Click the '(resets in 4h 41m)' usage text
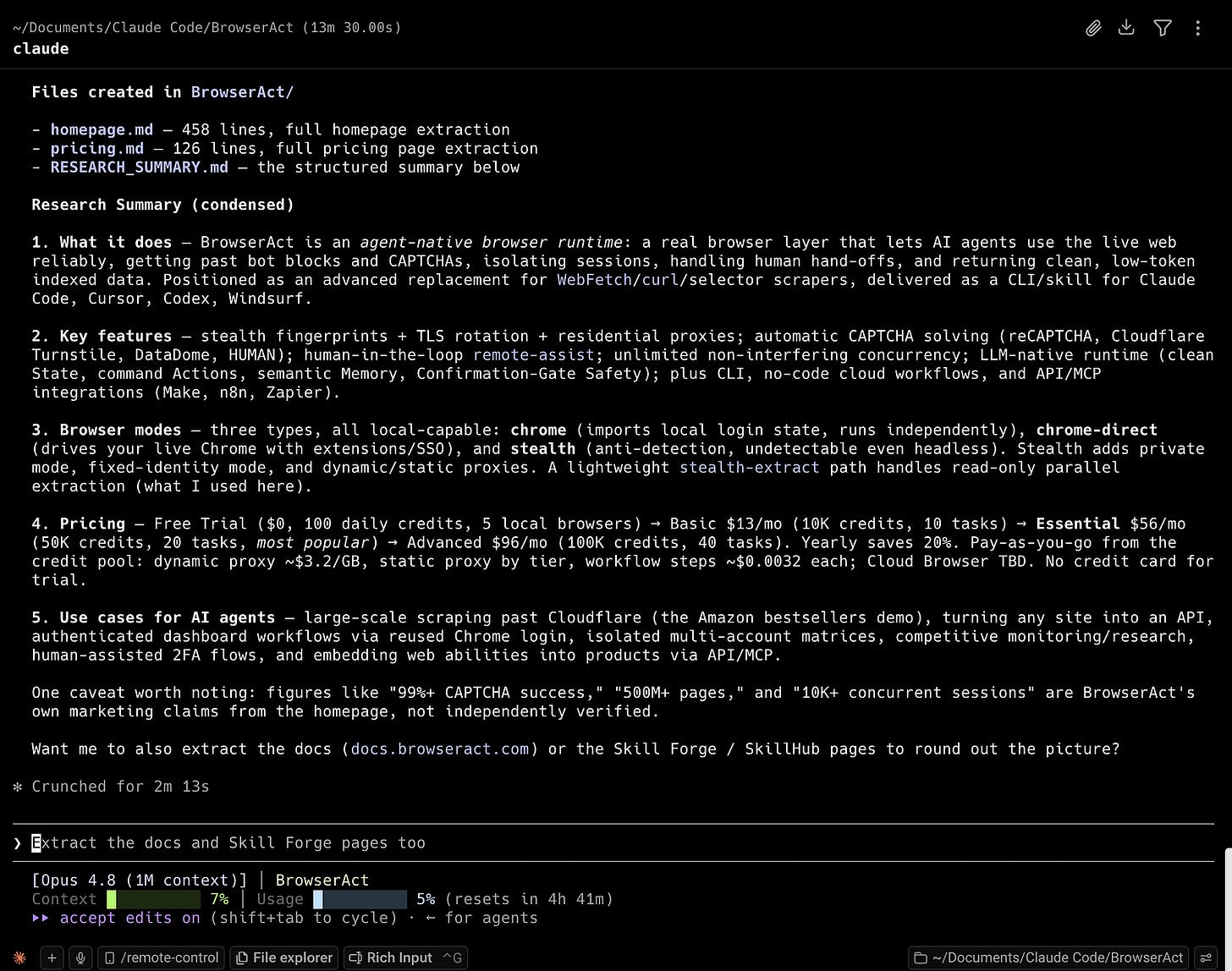 click(x=529, y=899)
